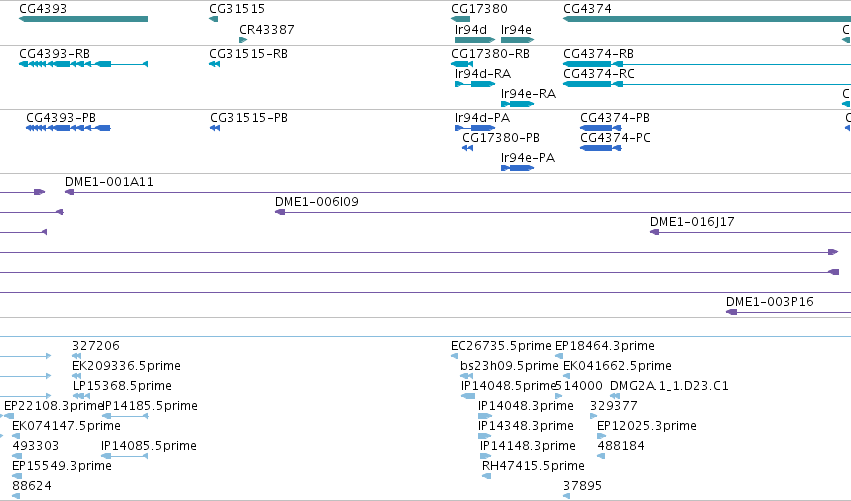Select the IP14048.5prime EST

(x=468, y=396)
